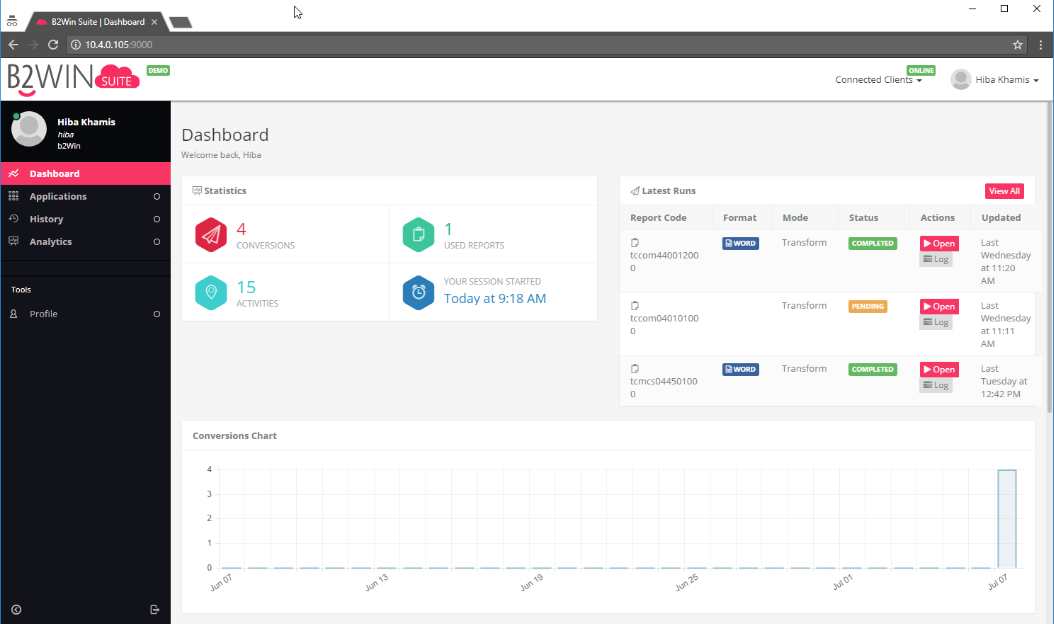Click the logout icon at sidebar bottom

(155, 610)
